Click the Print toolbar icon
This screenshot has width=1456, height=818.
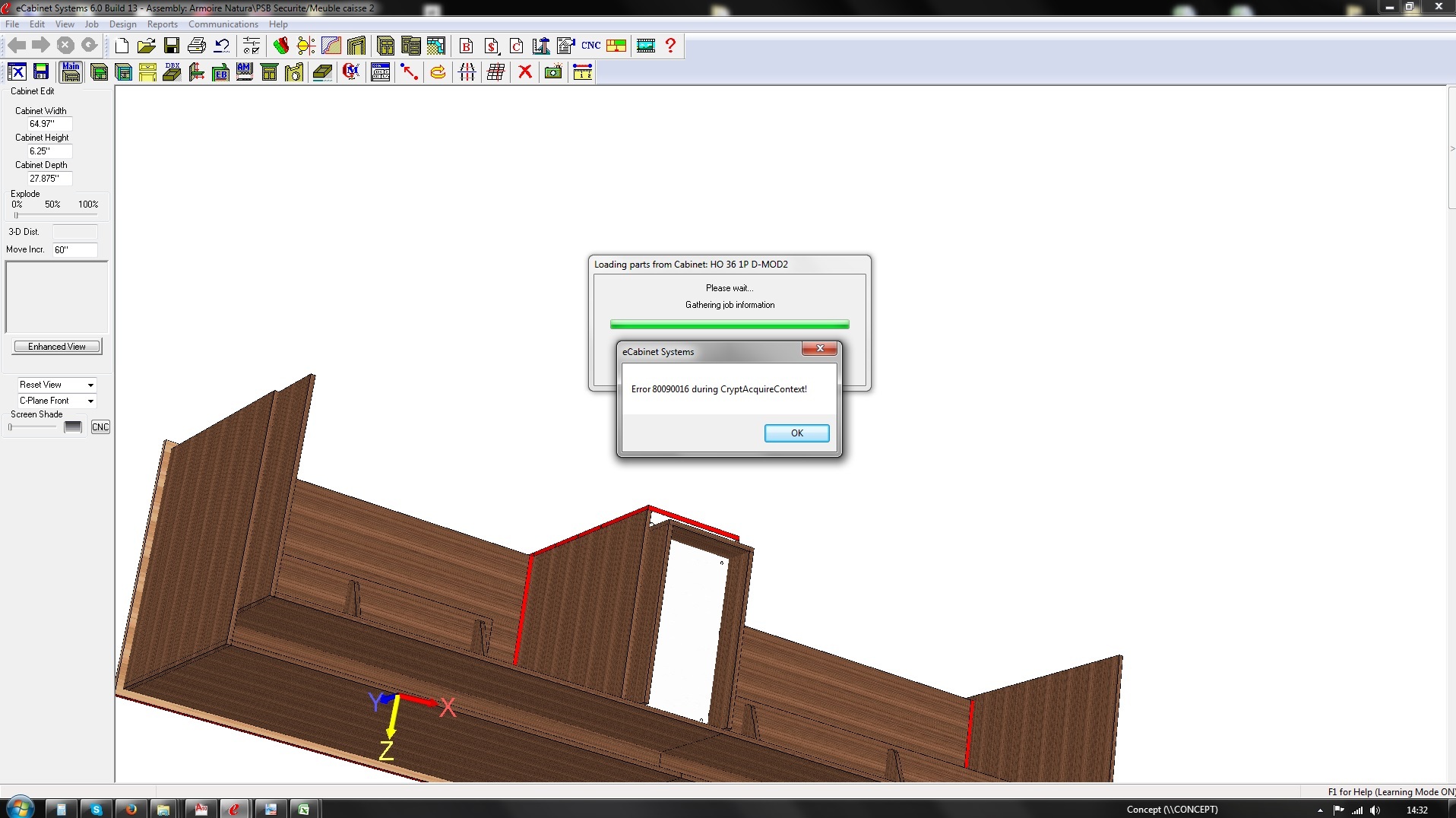[197, 46]
